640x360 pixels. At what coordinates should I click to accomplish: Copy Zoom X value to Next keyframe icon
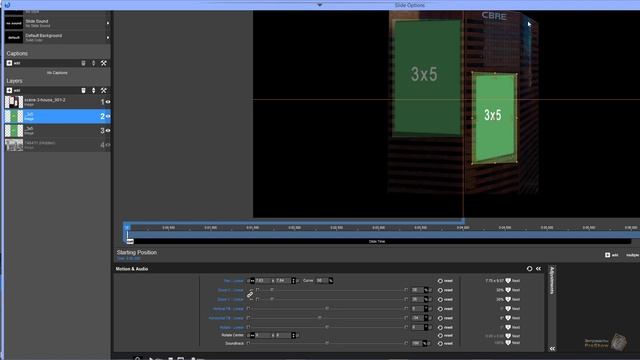(x=508, y=290)
